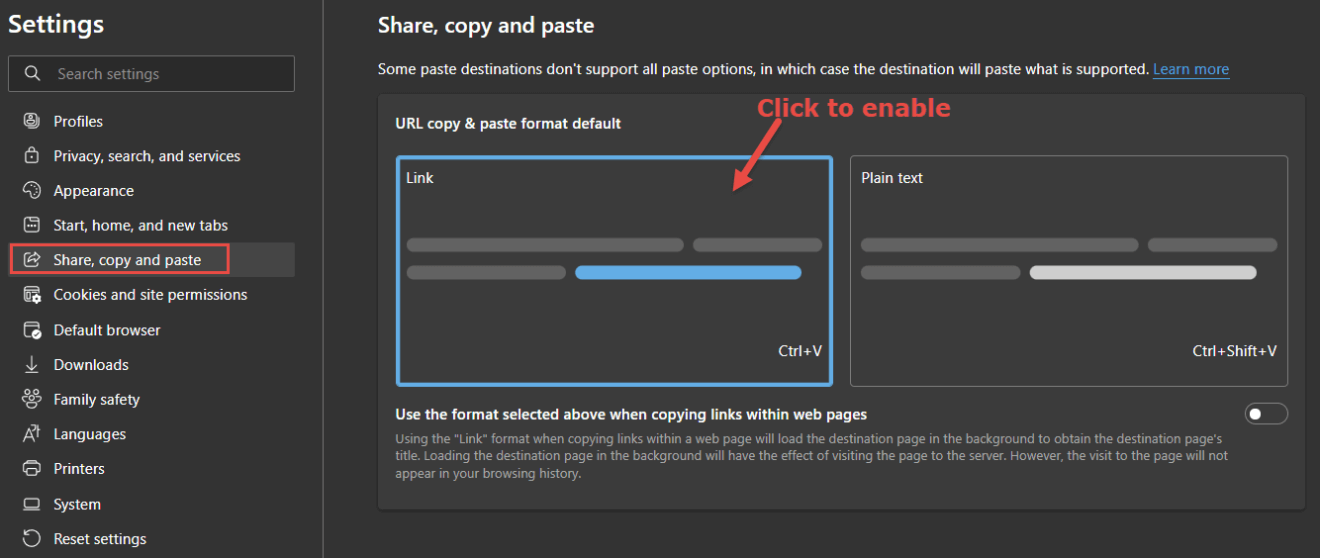Click the Cookies and site permissions icon
This screenshot has height=558, width=1320.
tap(32, 295)
